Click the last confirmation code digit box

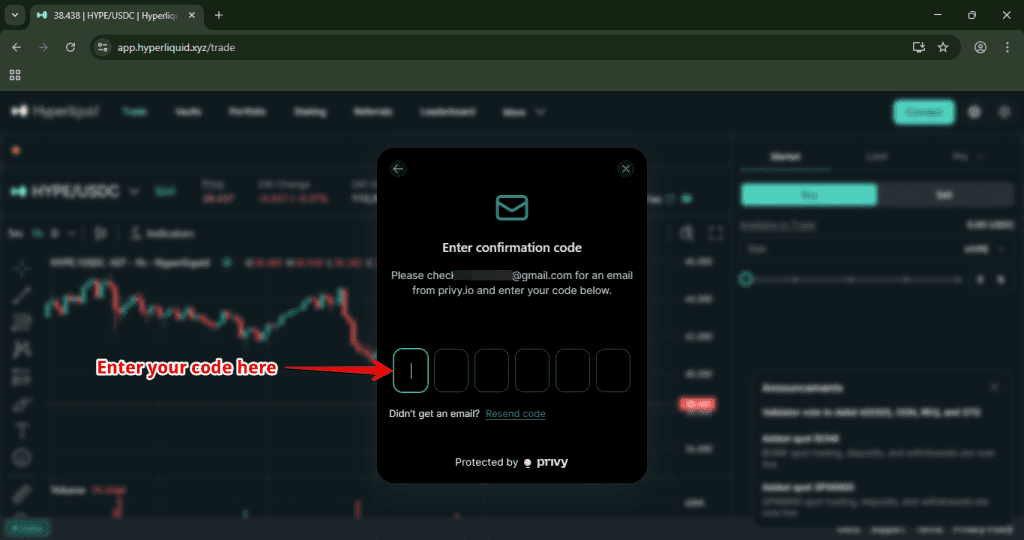[613, 370]
